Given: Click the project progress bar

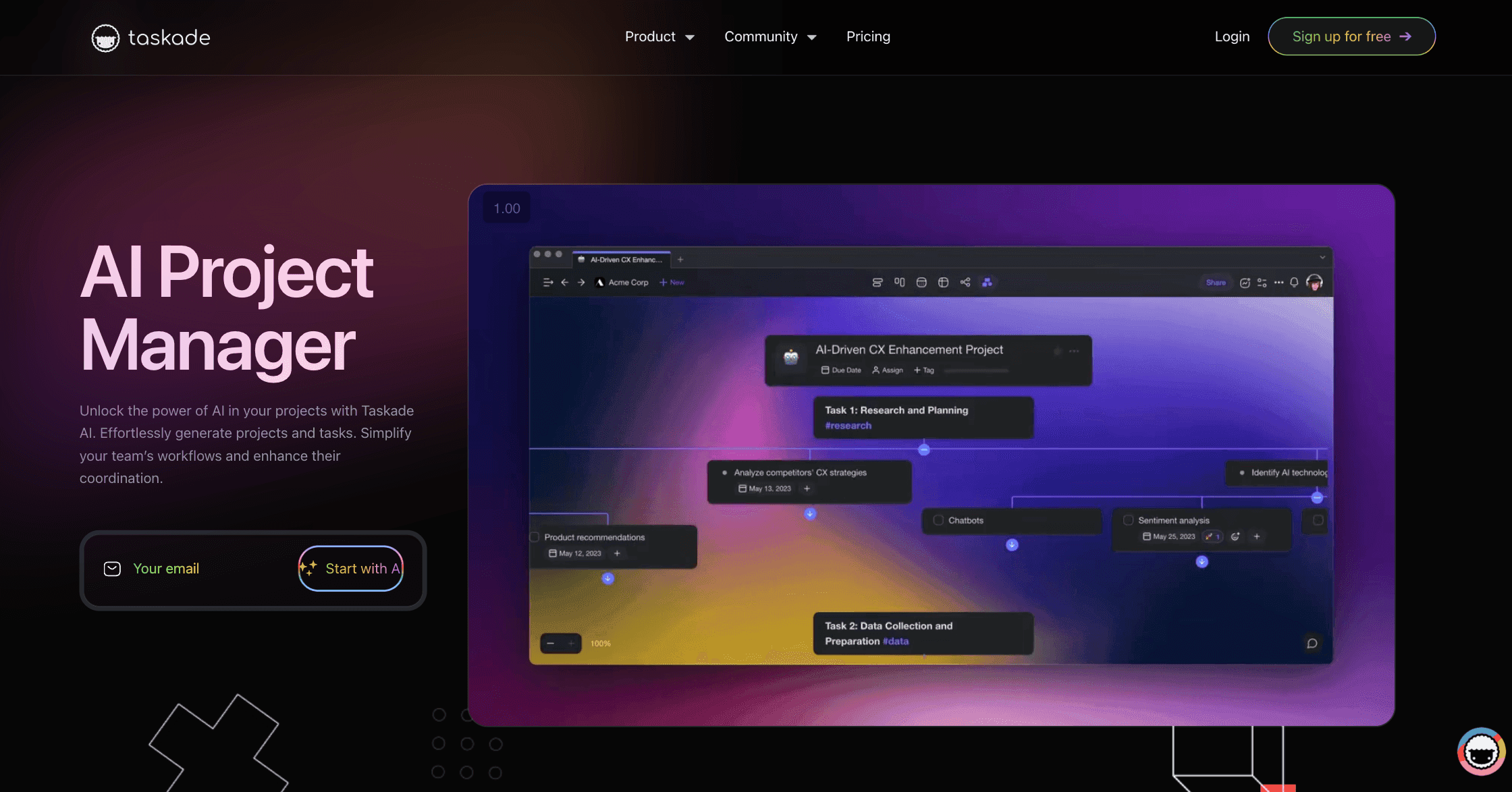Looking at the screenshot, I should 977,370.
